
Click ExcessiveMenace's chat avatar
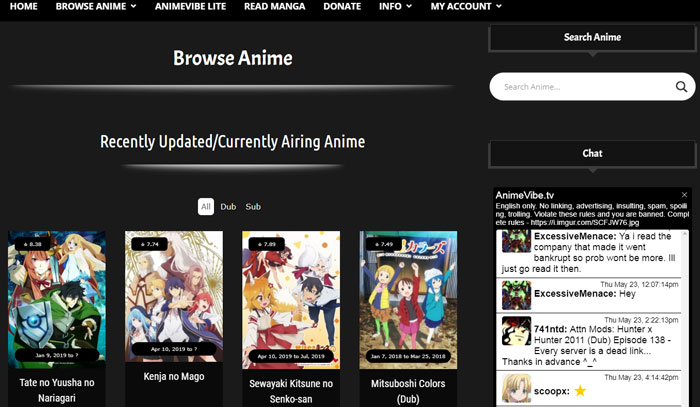[516, 293]
